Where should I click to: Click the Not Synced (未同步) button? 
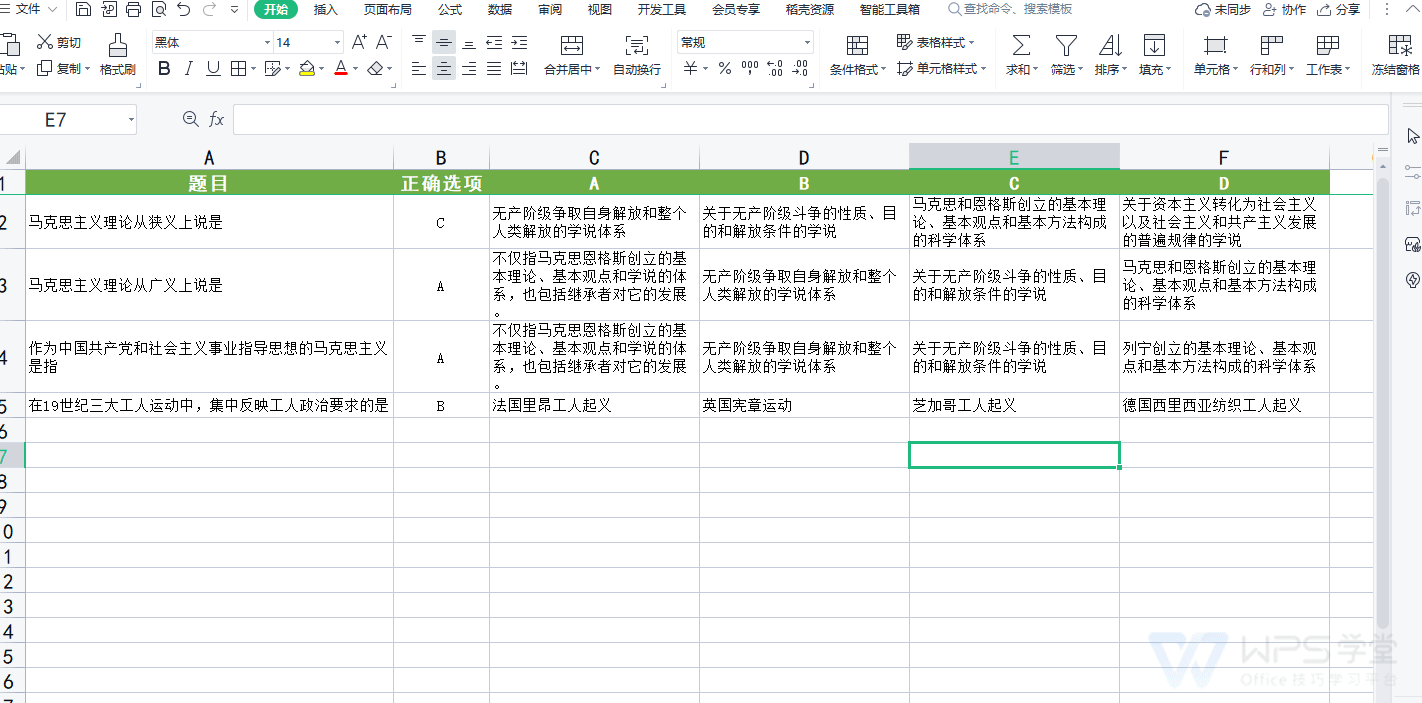click(1223, 9)
